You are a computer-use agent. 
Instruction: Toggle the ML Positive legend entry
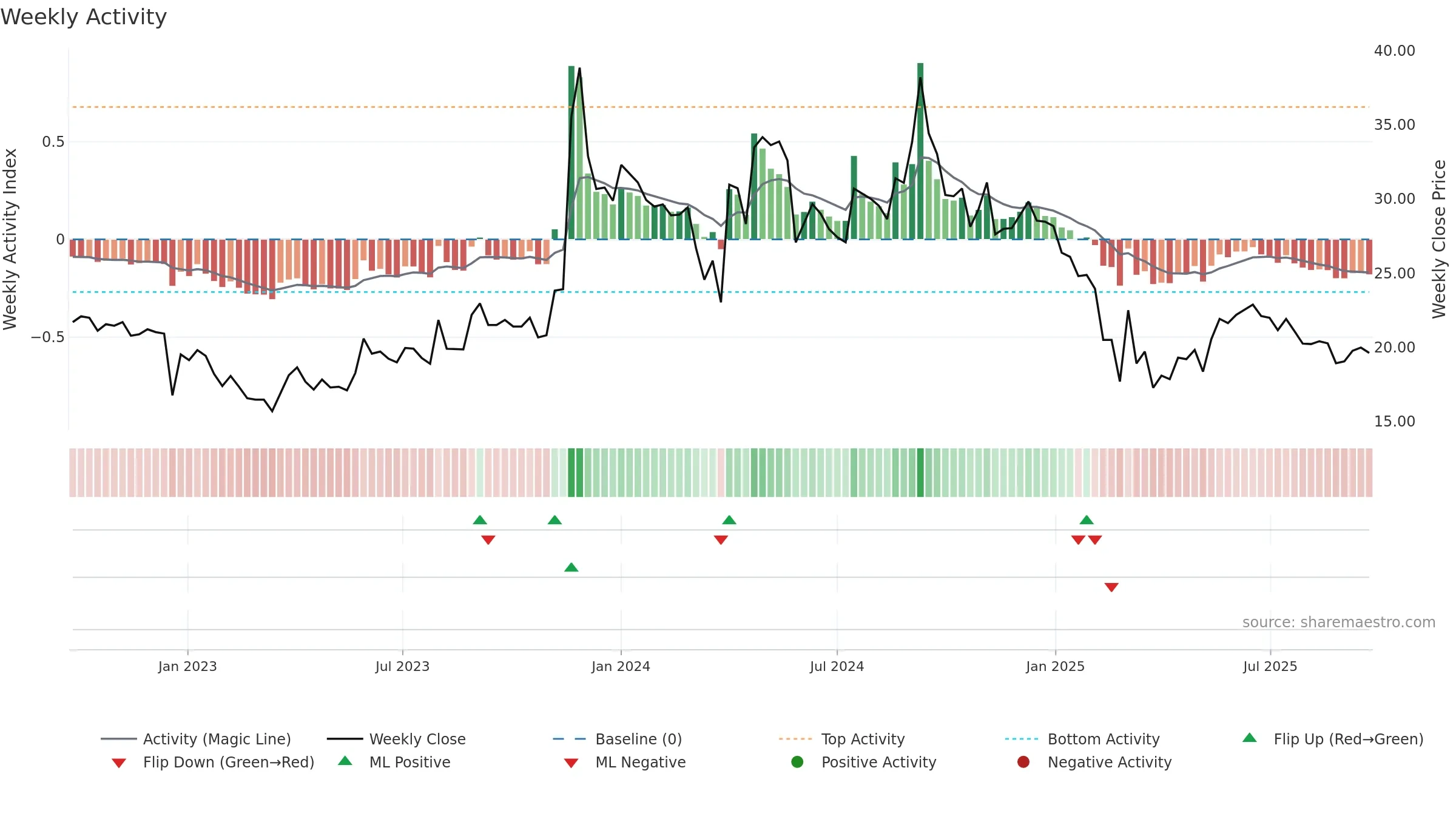pyautogui.click(x=394, y=762)
